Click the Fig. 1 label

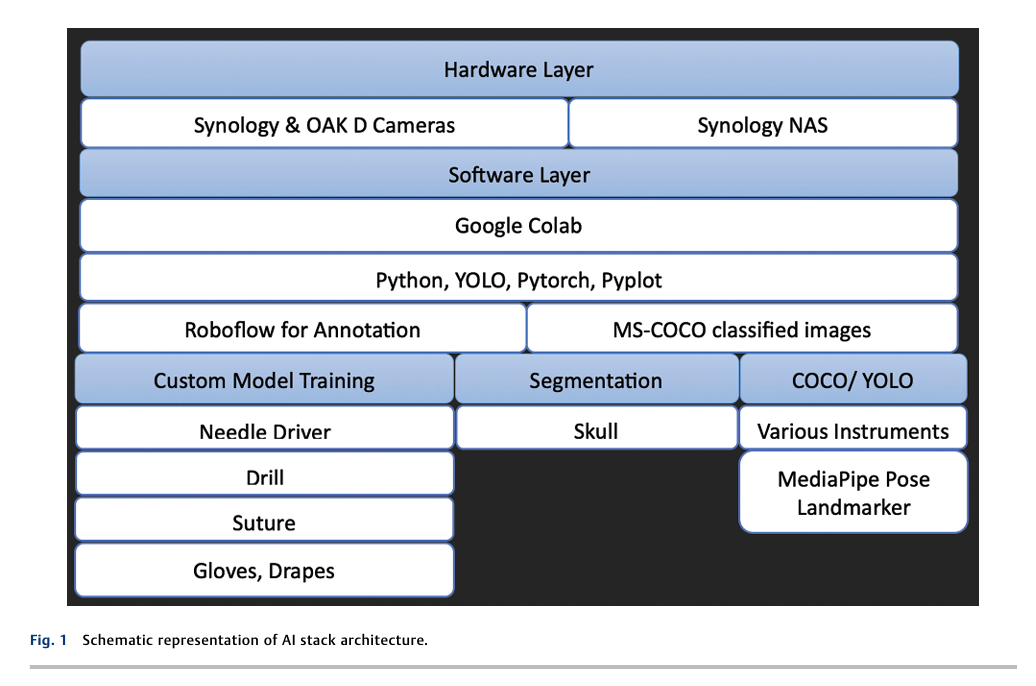(48, 640)
